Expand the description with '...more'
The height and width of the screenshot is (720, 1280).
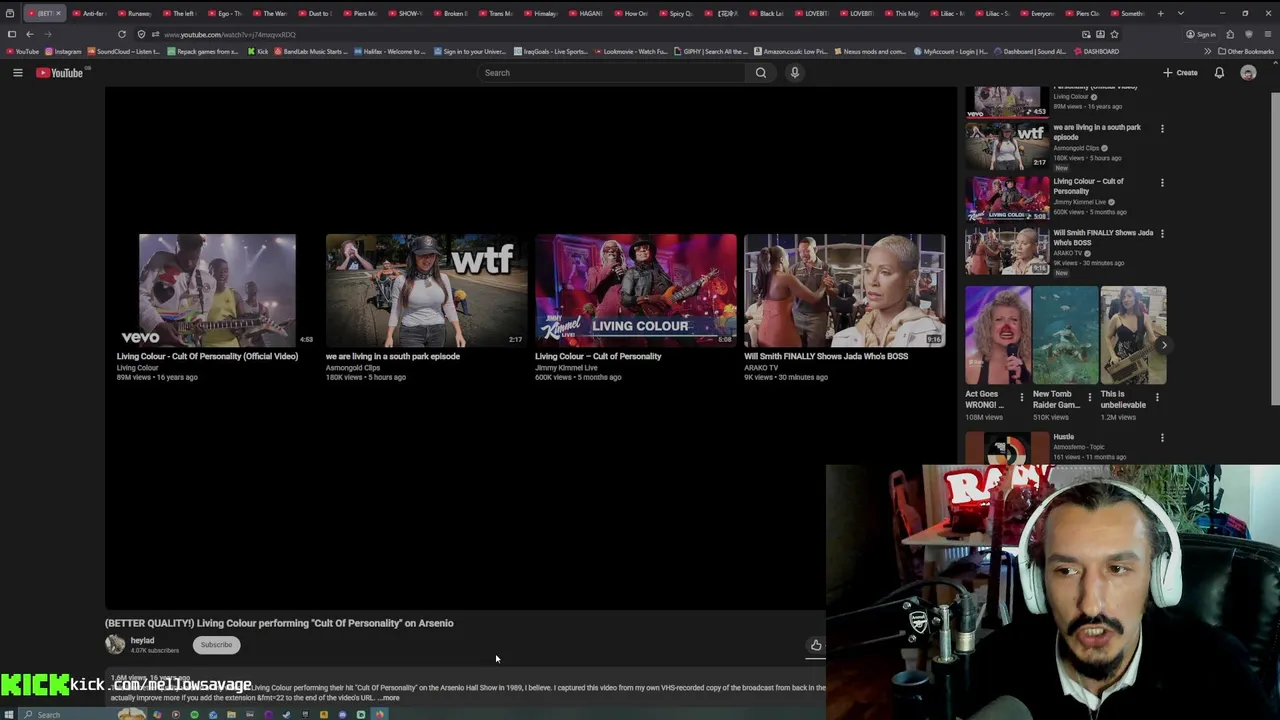(x=388, y=698)
